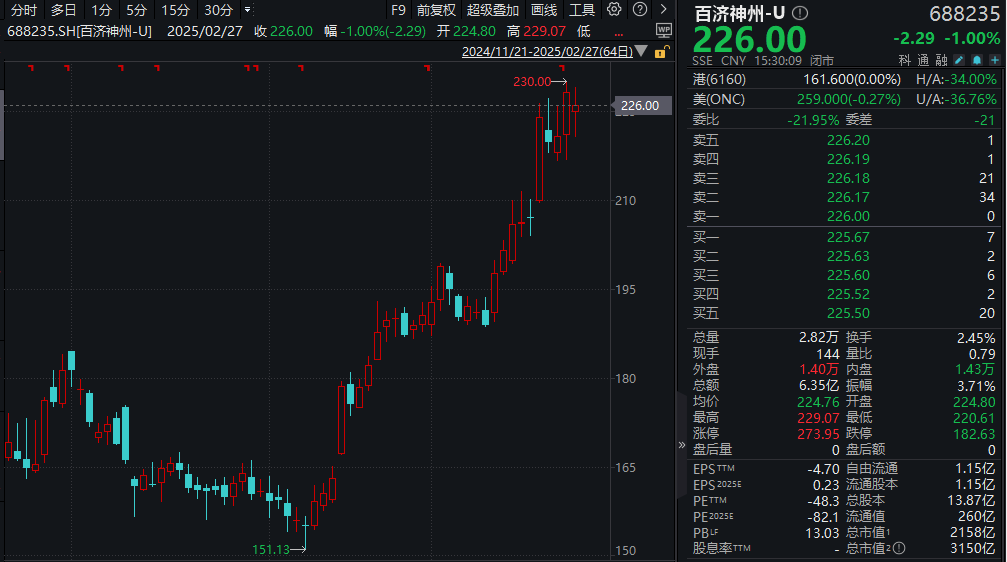The height and width of the screenshot is (562, 1007).
Task: Toggle the yellow date range lock icon
Action: pos(661,52)
